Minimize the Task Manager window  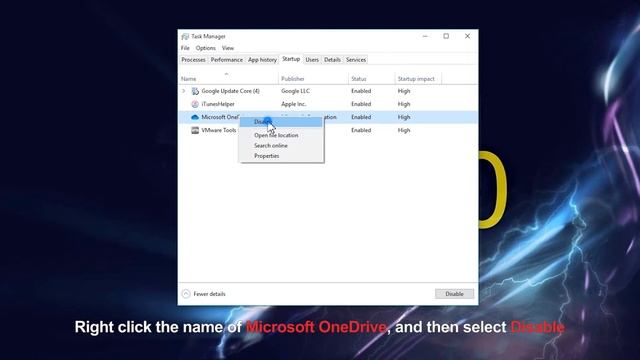(x=425, y=36)
